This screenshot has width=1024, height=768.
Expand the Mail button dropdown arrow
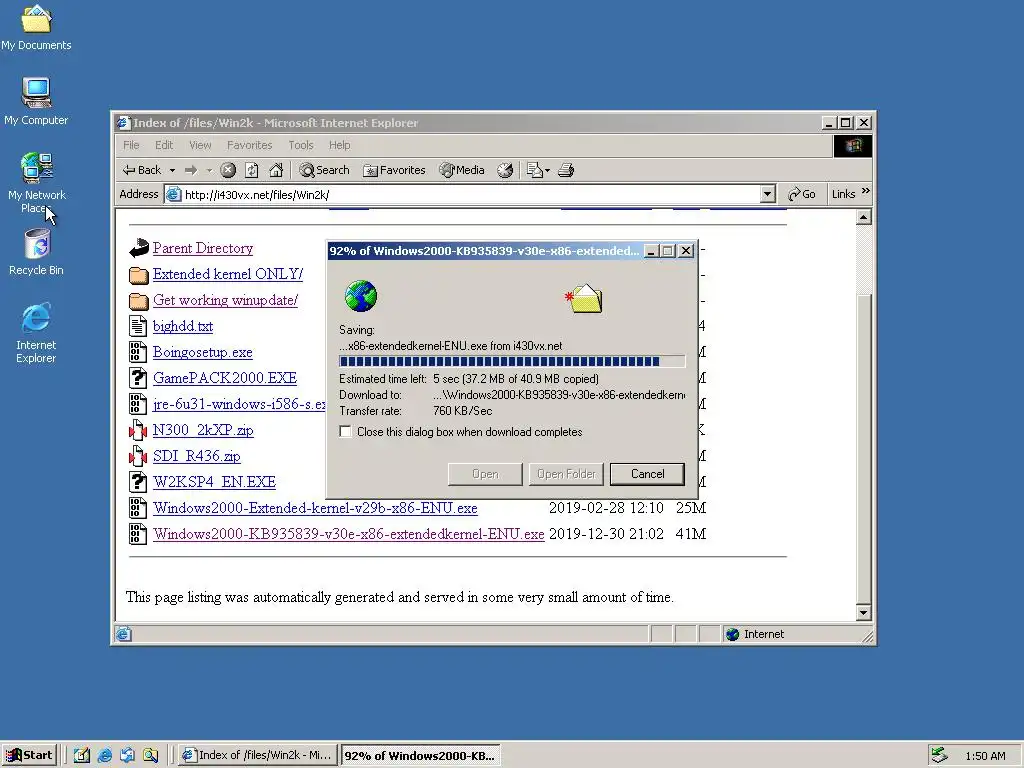547,170
